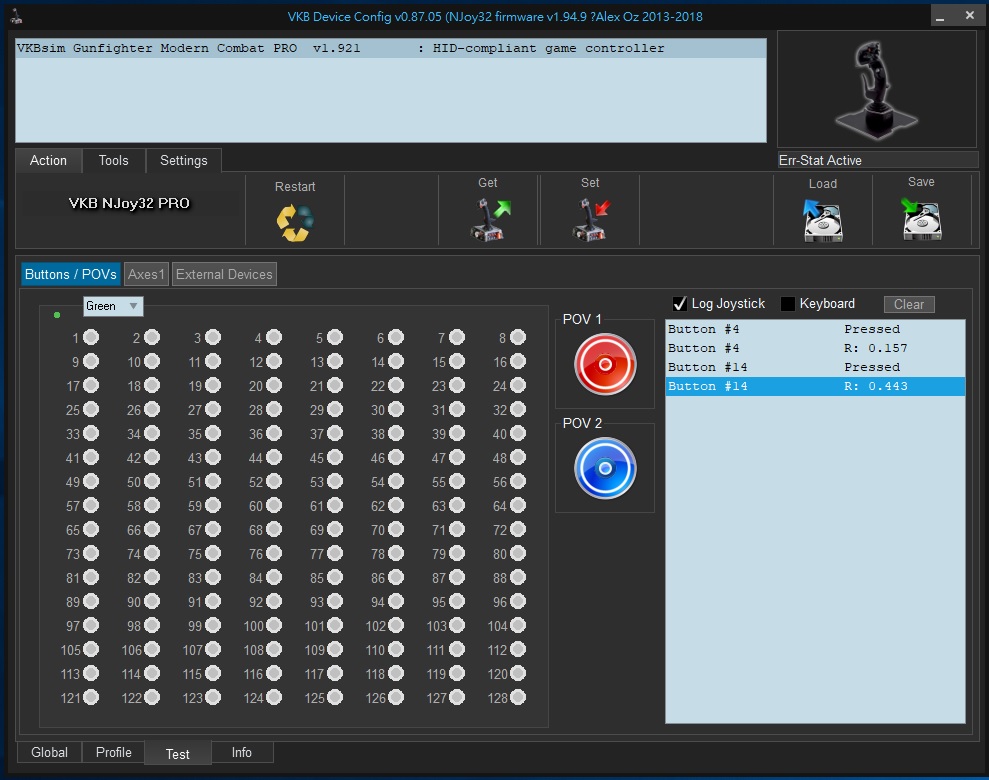The height and width of the screenshot is (780, 989).
Task: Uncheck the Log Joystick checkbox
Action: click(680, 304)
